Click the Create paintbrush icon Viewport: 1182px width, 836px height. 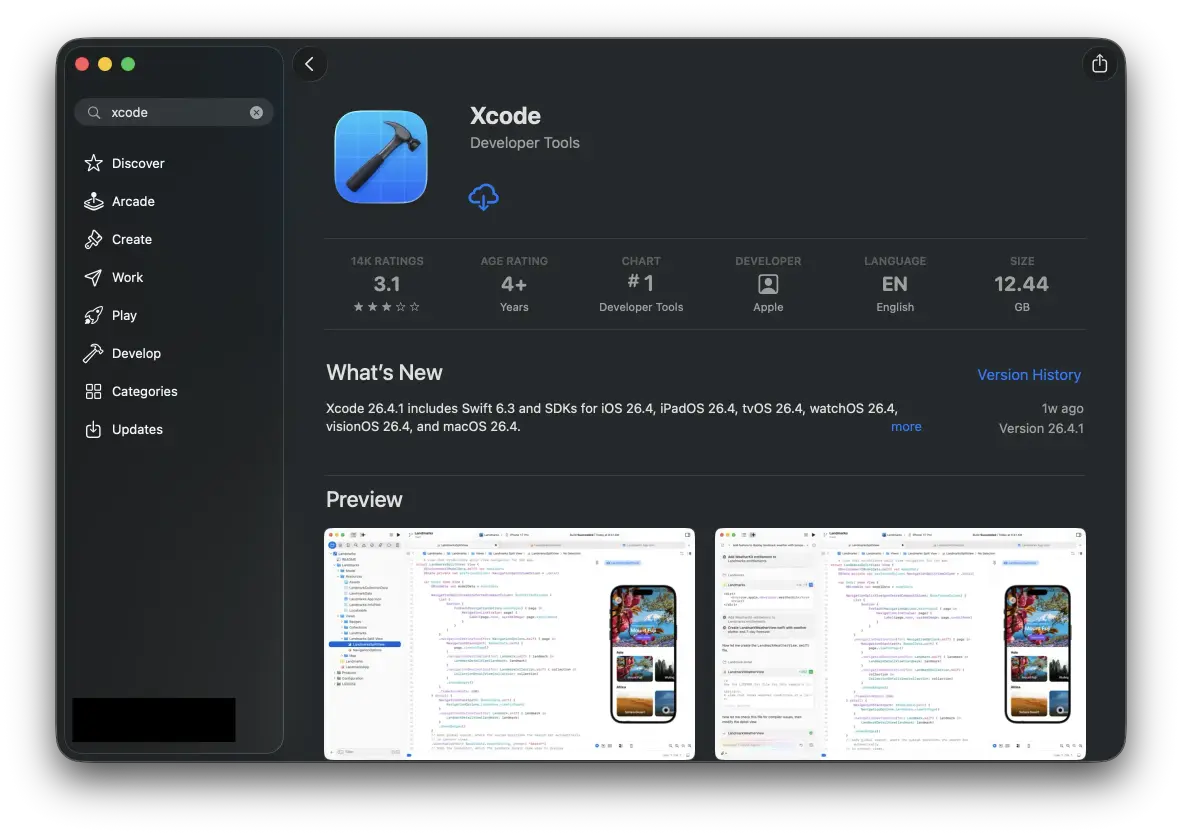pos(93,239)
